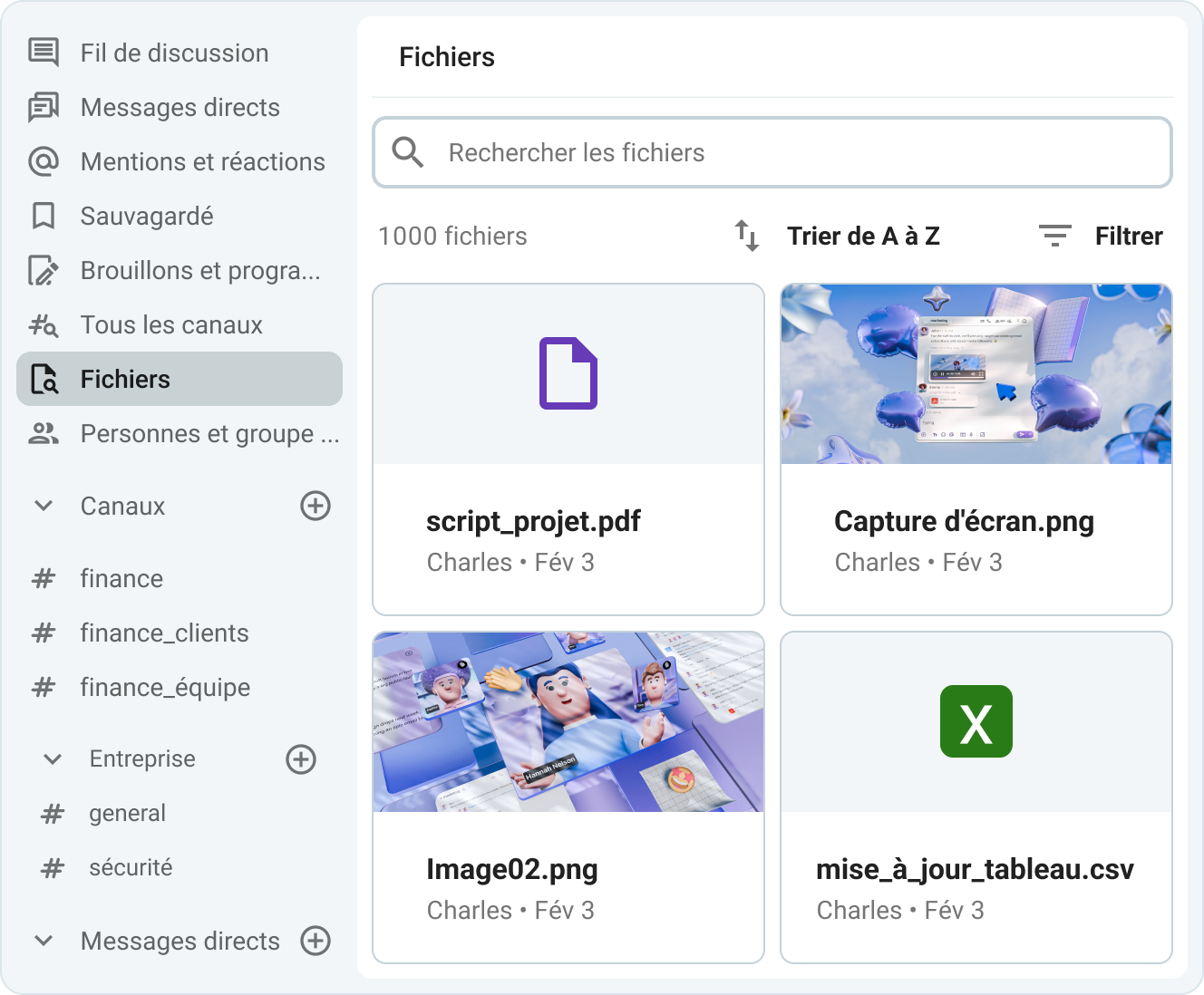
Task: Collapse the Messages directs section
Action: [x=43, y=941]
